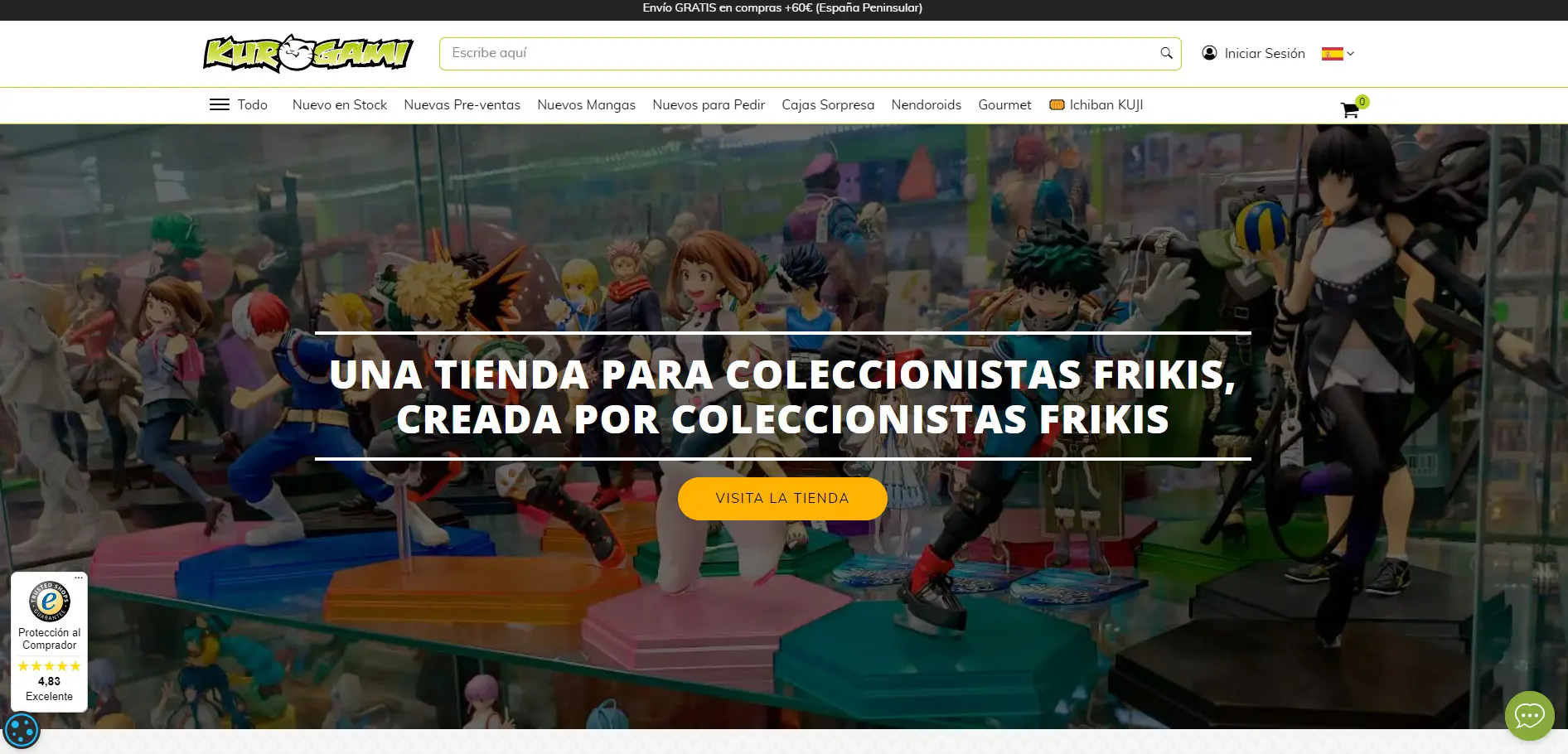Open Nendoroids category
This screenshot has height=754, width=1568.
(x=927, y=105)
